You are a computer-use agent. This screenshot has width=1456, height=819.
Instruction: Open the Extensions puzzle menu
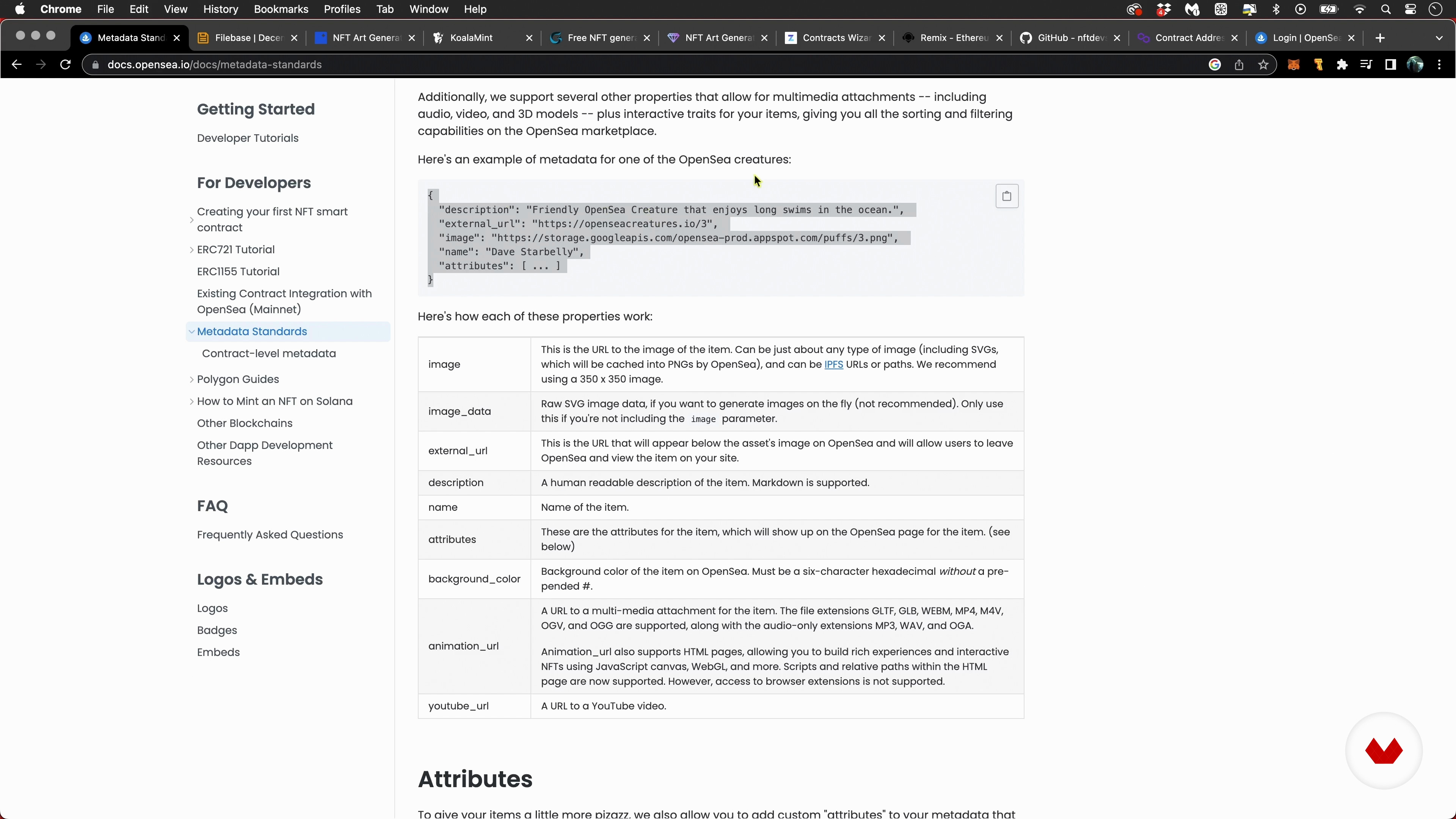[x=1342, y=64]
